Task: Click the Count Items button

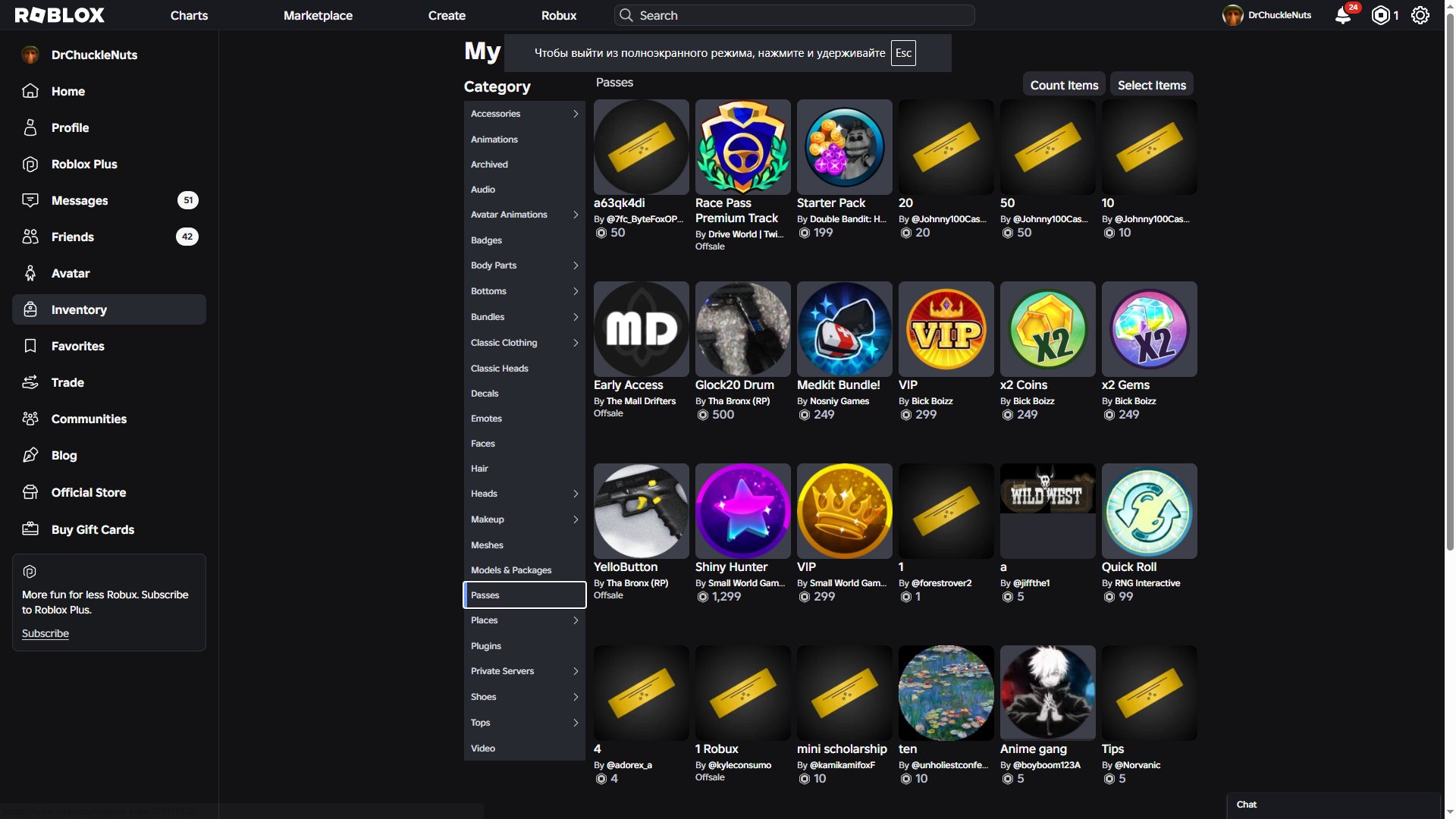Action: tap(1064, 85)
